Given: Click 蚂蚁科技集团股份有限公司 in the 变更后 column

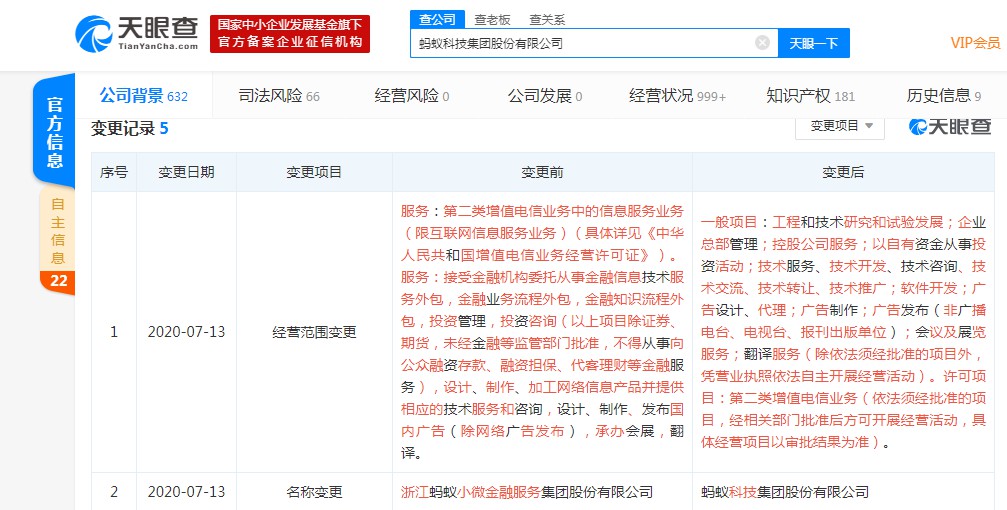Looking at the screenshot, I should tap(785, 492).
